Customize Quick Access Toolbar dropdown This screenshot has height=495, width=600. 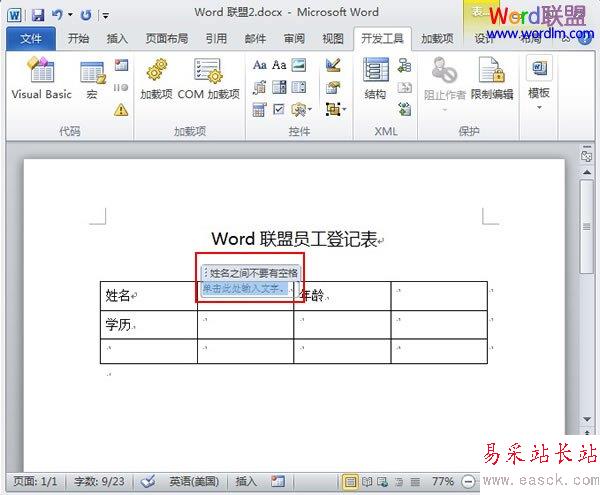coord(105,16)
